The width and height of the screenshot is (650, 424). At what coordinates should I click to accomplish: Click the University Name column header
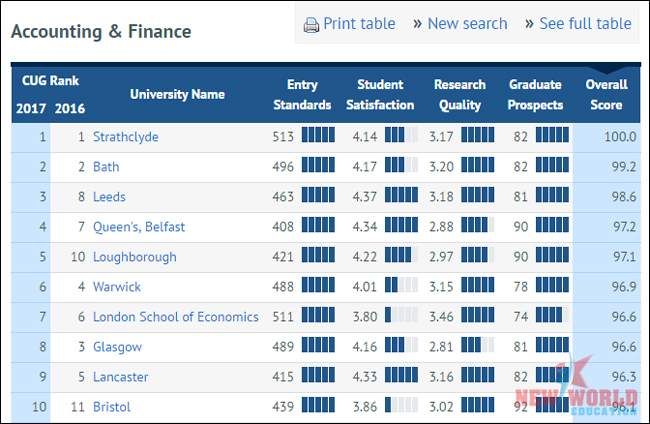coord(177,94)
